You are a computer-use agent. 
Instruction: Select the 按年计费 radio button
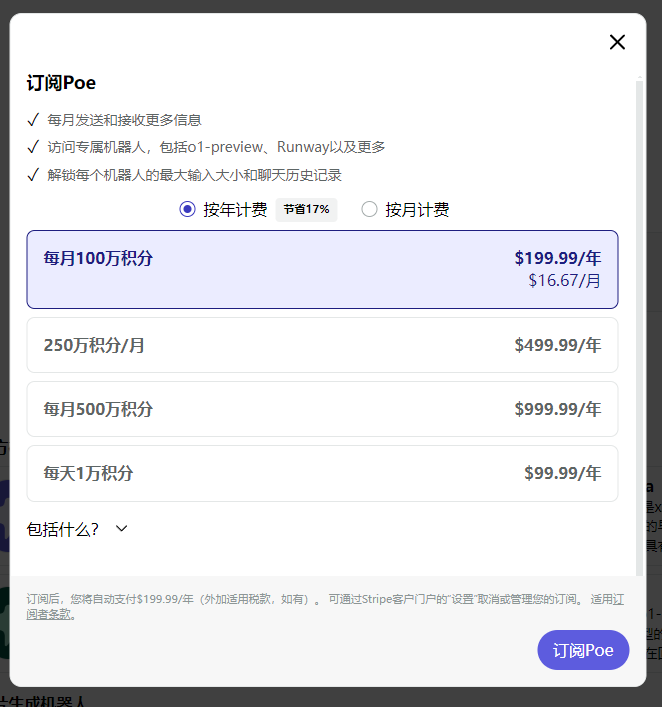(188, 209)
